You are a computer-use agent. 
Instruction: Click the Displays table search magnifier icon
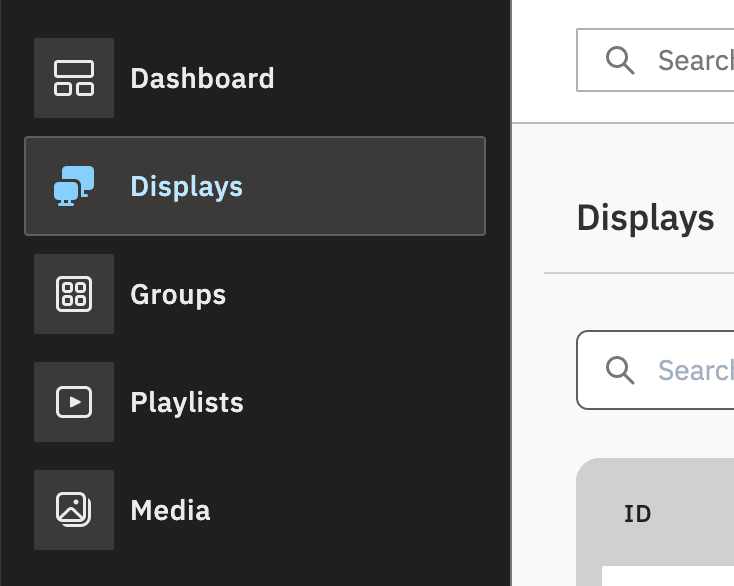pyautogui.click(x=620, y=370)
